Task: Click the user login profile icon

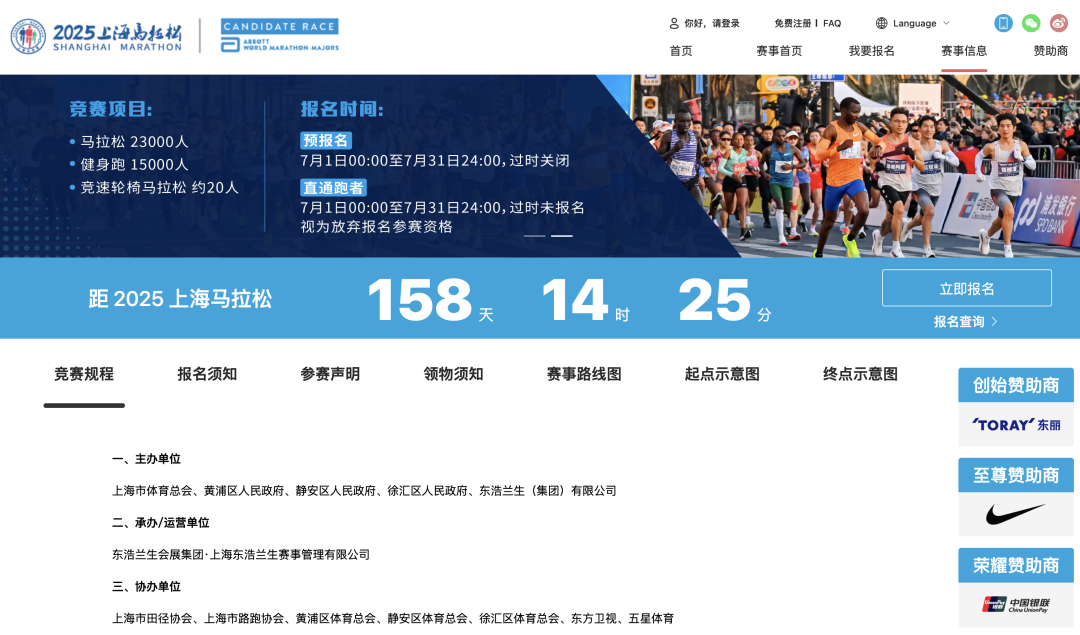Action: point(674,23)
